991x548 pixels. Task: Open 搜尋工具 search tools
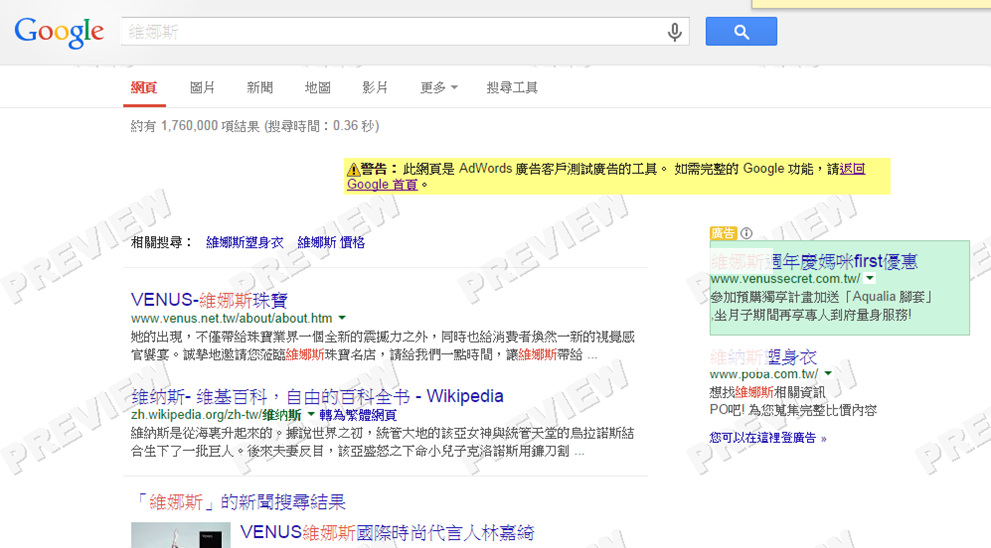pos(512,88)
